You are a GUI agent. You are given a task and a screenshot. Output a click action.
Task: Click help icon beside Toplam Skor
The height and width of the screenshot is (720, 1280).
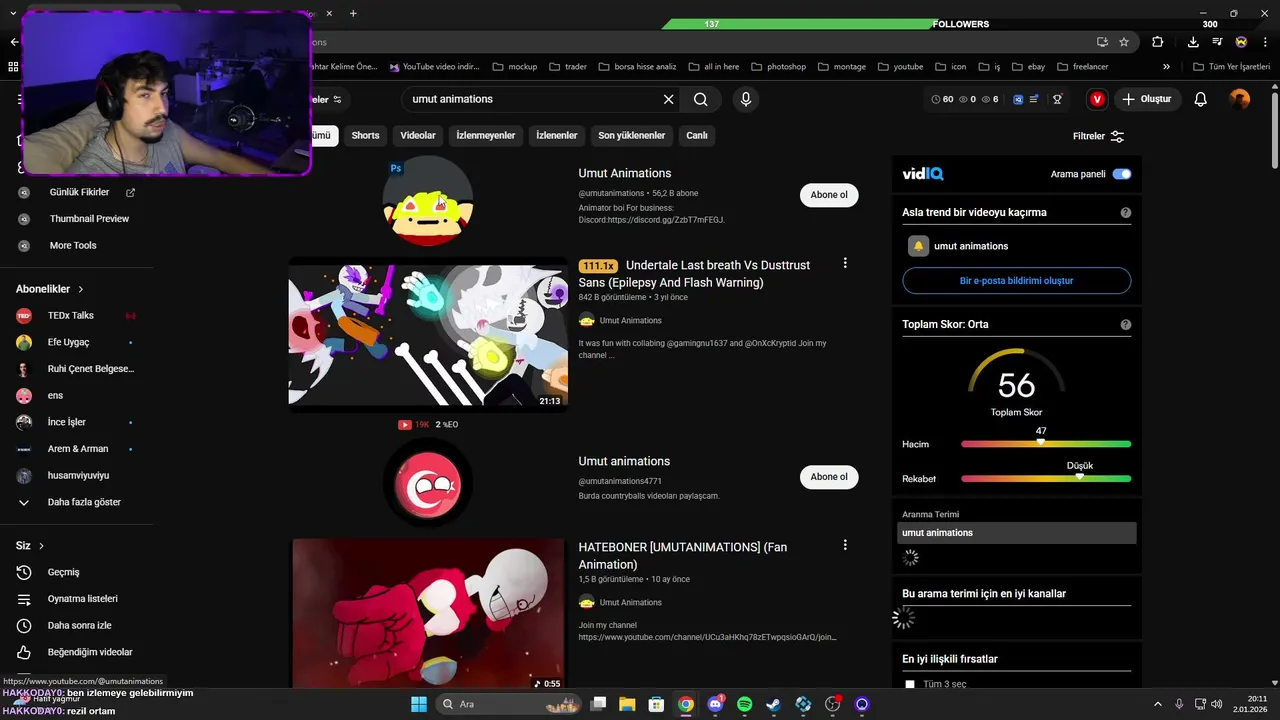point(1126,325)
